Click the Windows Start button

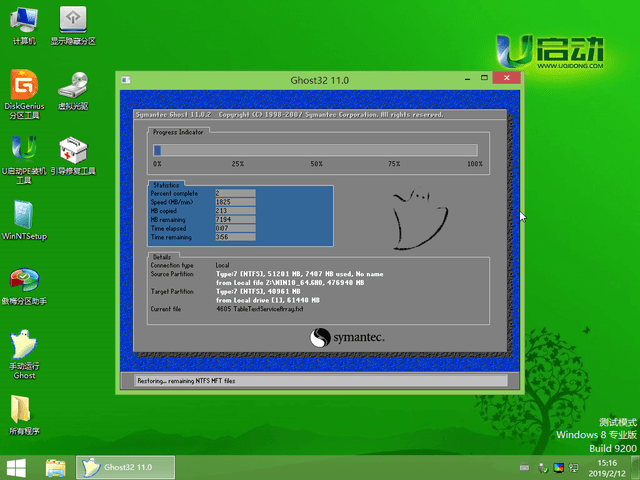[17, 467]
